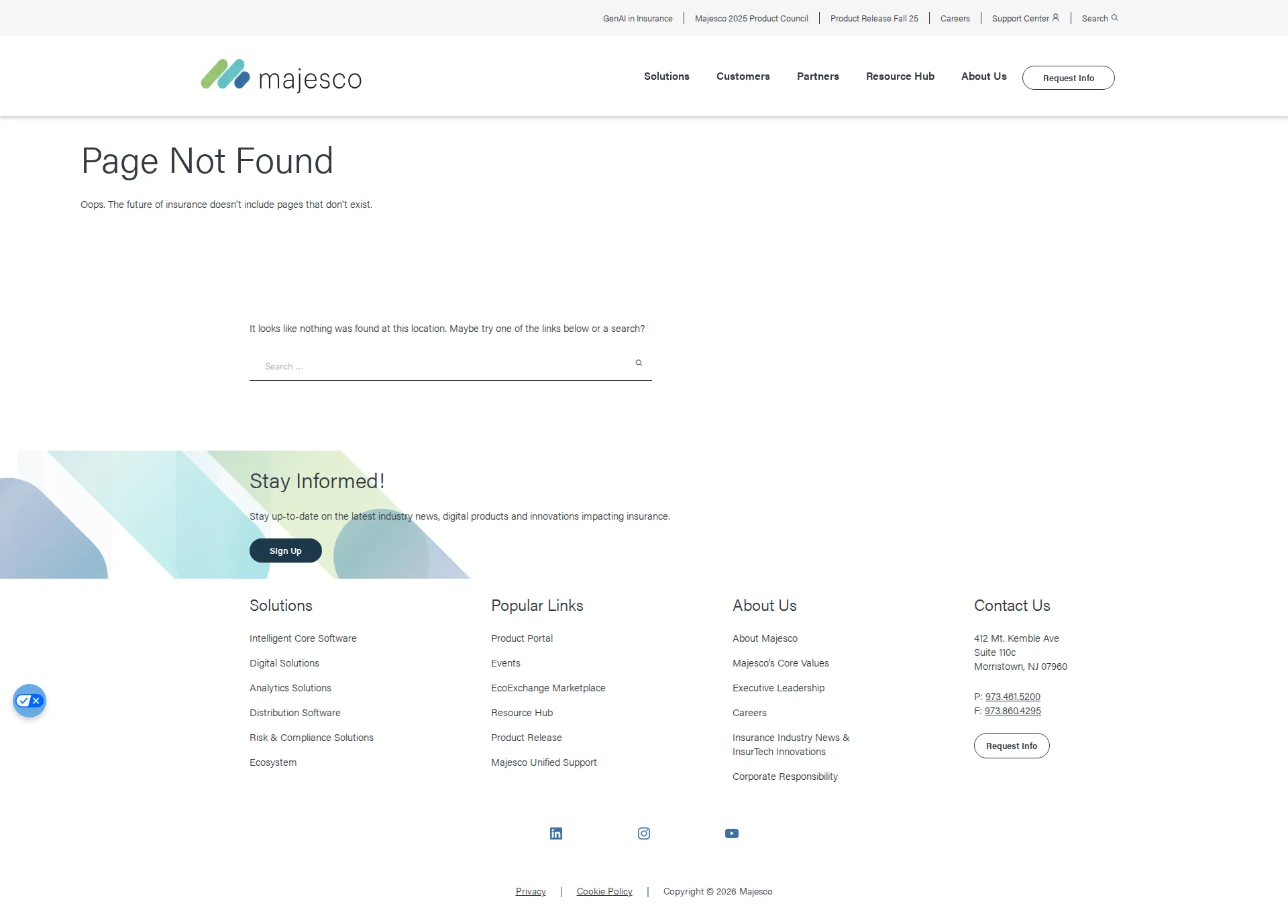Click the Contact Us footer heading
Viewport: 1288px width, 924px height.
[x=1012, y=605]
